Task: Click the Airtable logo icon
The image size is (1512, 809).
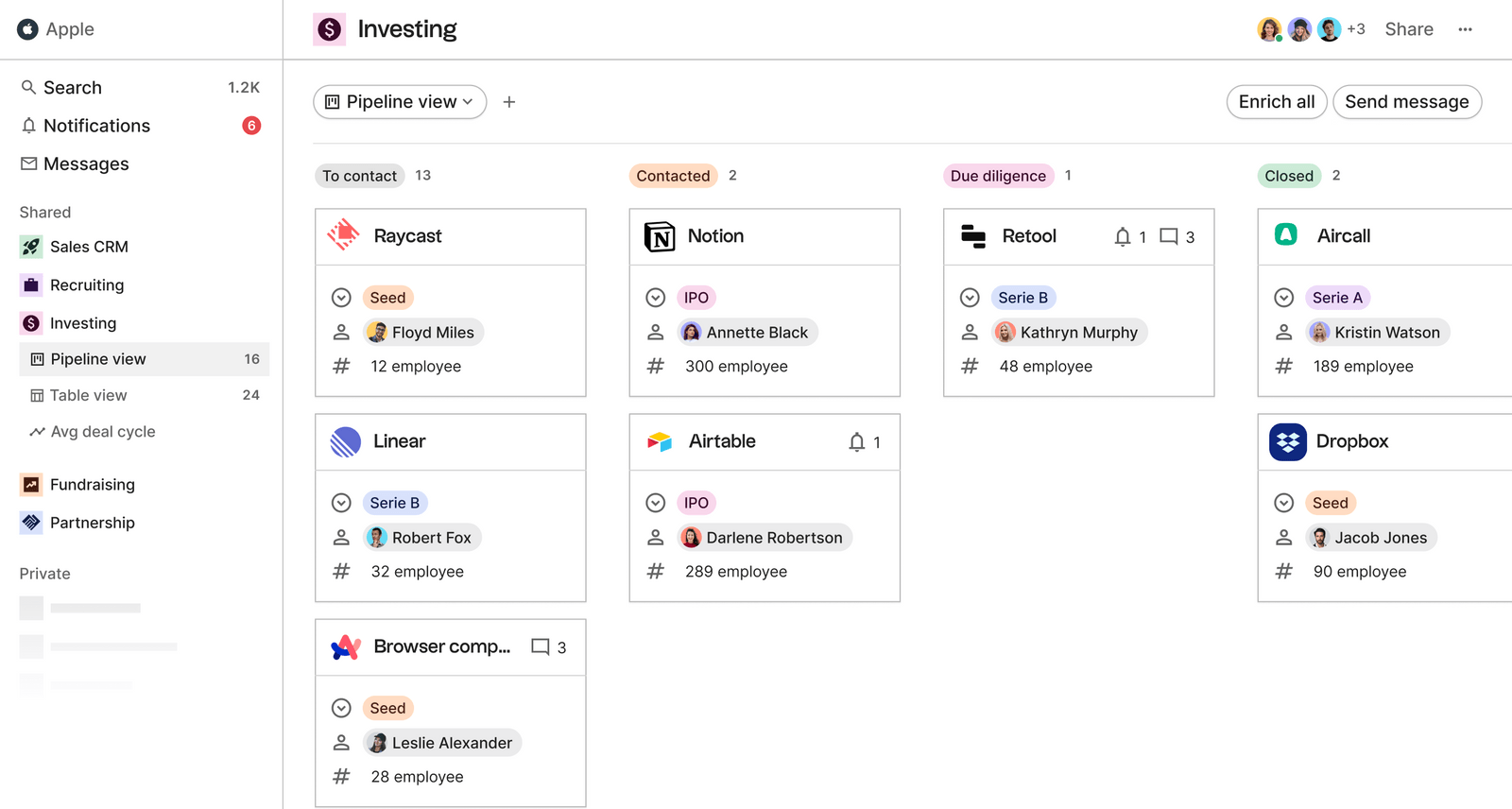Action: (659, 440)
